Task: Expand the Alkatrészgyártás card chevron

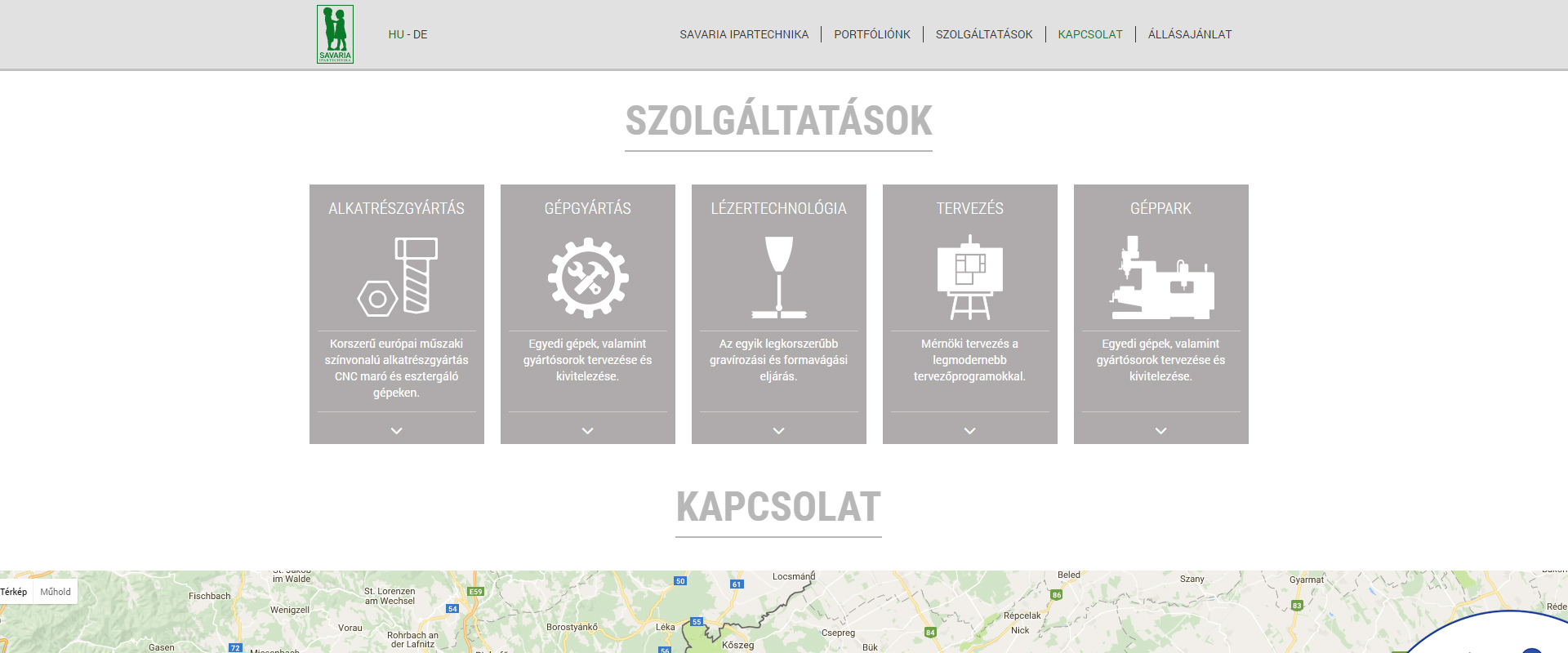Action: 397,430
